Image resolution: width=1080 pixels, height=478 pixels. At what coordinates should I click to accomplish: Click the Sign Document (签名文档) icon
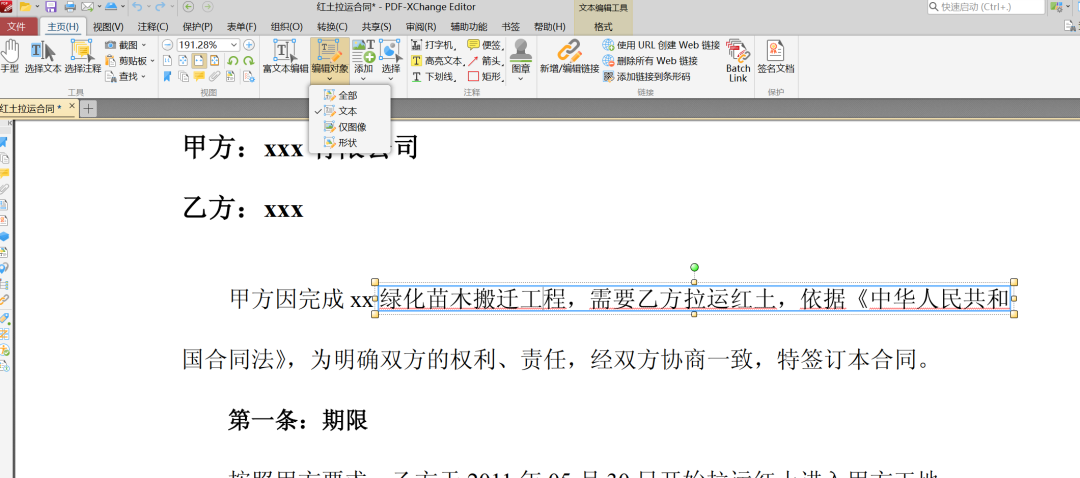pos(775,56)
